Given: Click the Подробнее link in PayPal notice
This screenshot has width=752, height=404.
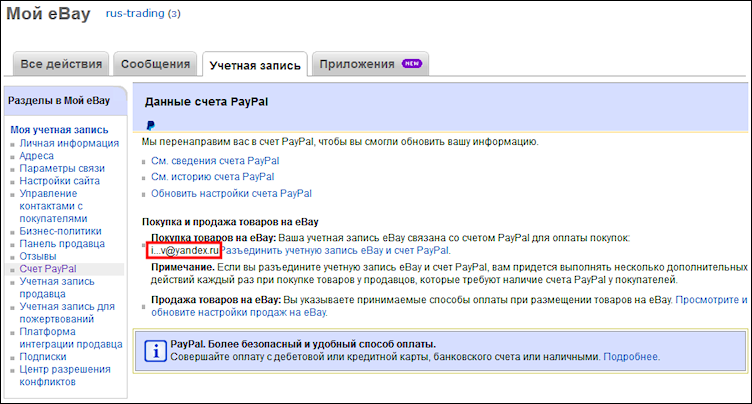Looking at the screenshot, I should pos(631,357).
